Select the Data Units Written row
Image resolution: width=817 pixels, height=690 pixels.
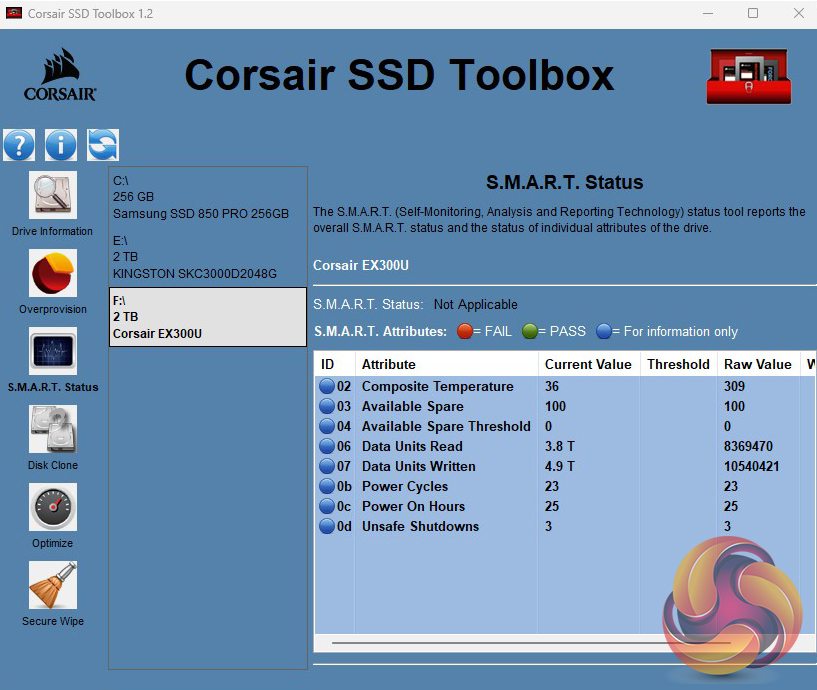[418, 466]
